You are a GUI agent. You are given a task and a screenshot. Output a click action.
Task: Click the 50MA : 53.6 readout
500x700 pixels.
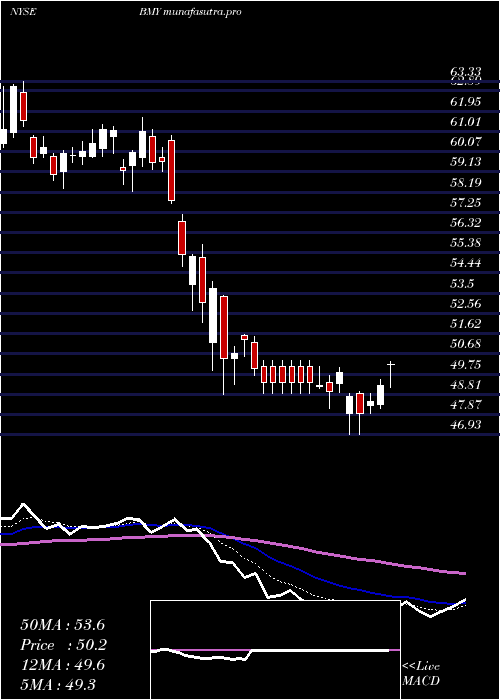click(x=62, y=625)
